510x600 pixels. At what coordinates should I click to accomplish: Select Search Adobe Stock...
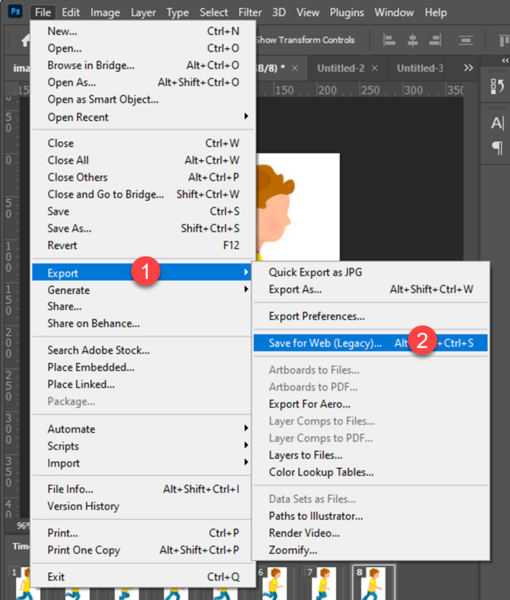pyautogui.click(x=142, y=350)
